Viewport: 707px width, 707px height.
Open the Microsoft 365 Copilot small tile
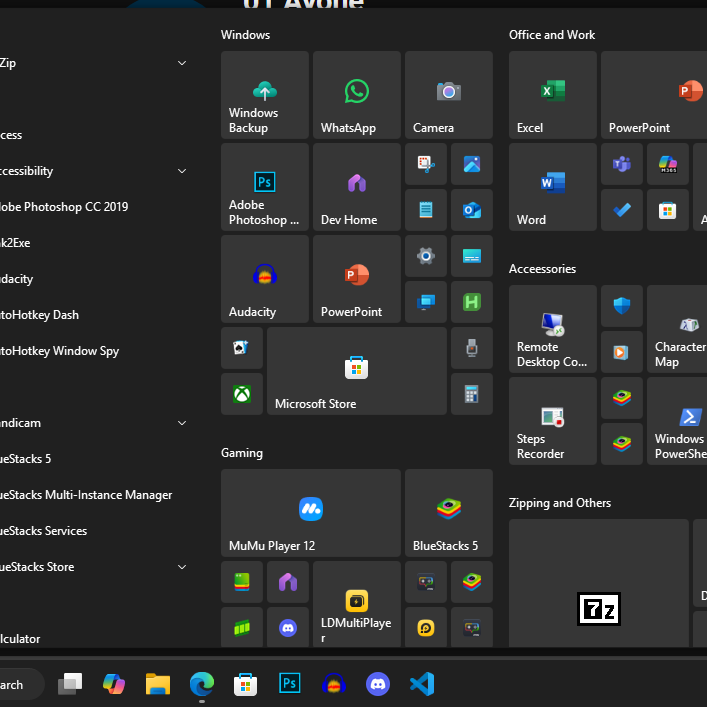pos(668,164)
